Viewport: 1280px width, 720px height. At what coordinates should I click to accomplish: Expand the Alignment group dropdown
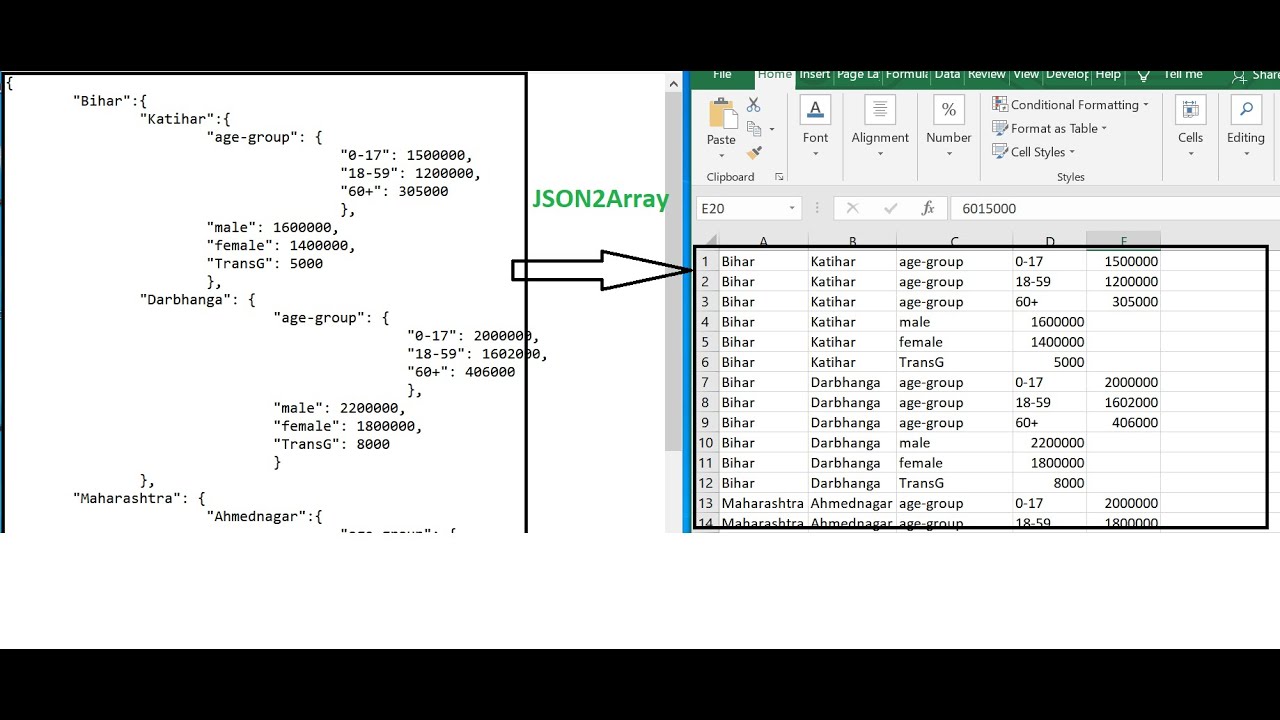[x=880, y=154]
